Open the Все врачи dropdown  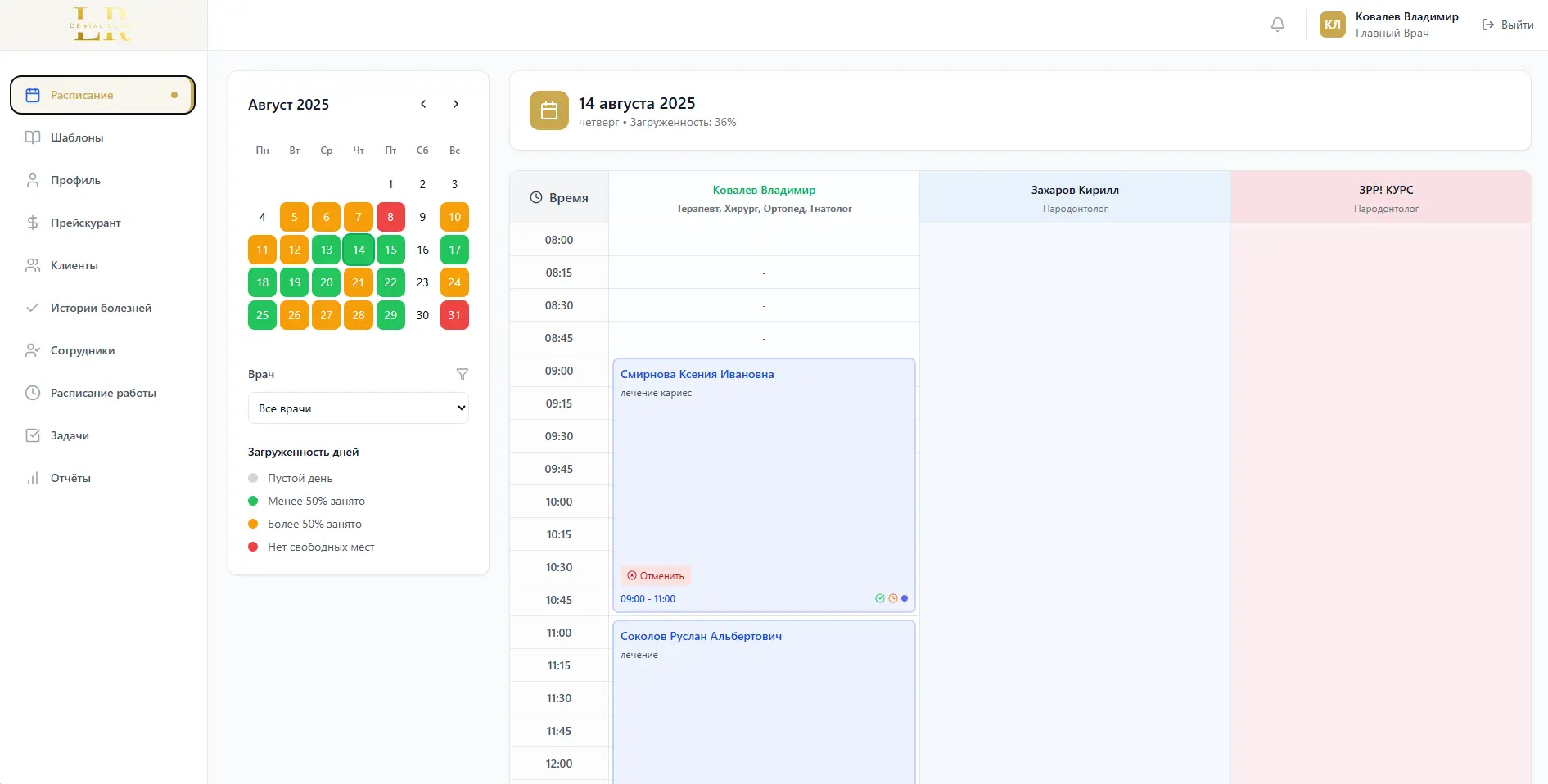tap(358, 408)
